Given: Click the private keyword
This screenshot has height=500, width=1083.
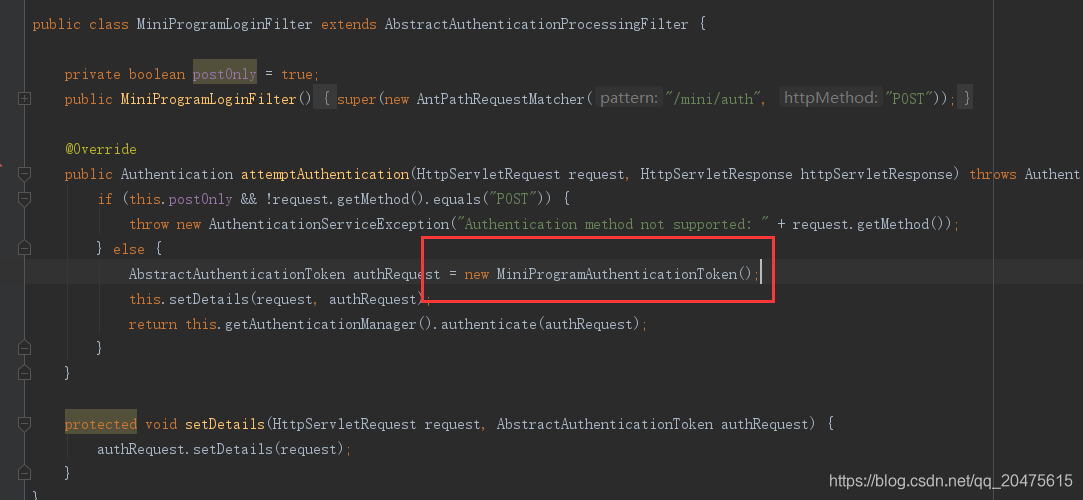Looking at the screenshot, I should [93, 74].
